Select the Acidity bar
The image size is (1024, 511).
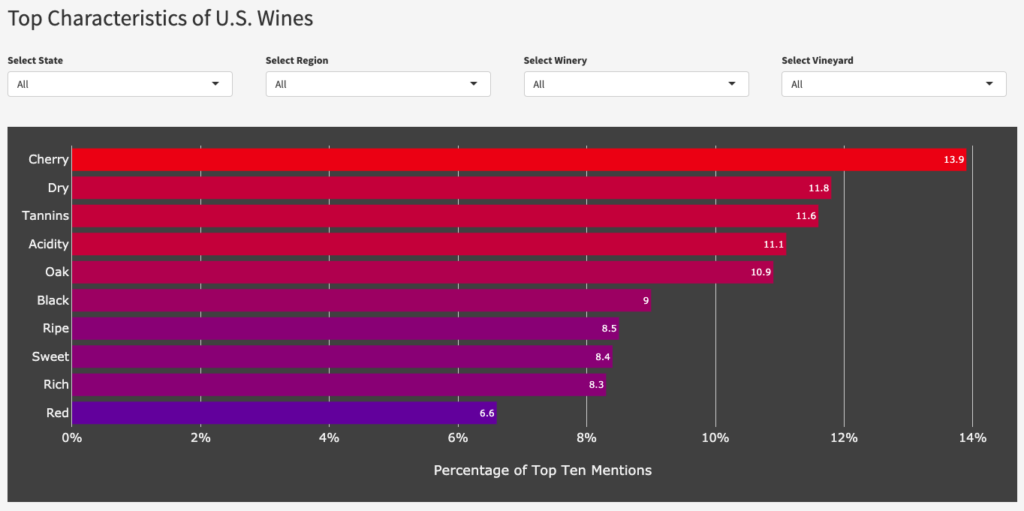coord(428,244)
